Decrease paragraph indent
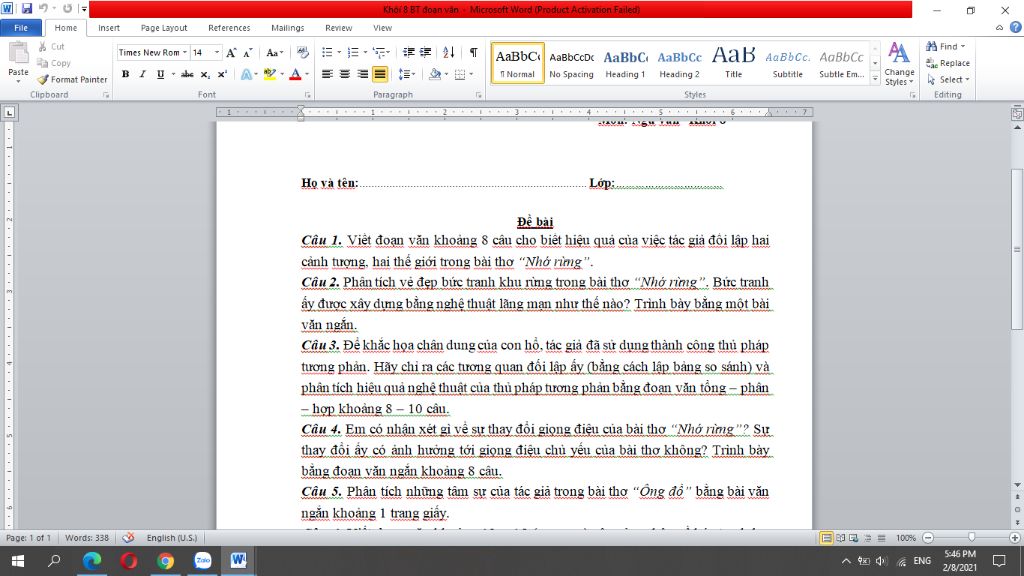Viewport: 1024px width, 576px height. pos(409,52)
